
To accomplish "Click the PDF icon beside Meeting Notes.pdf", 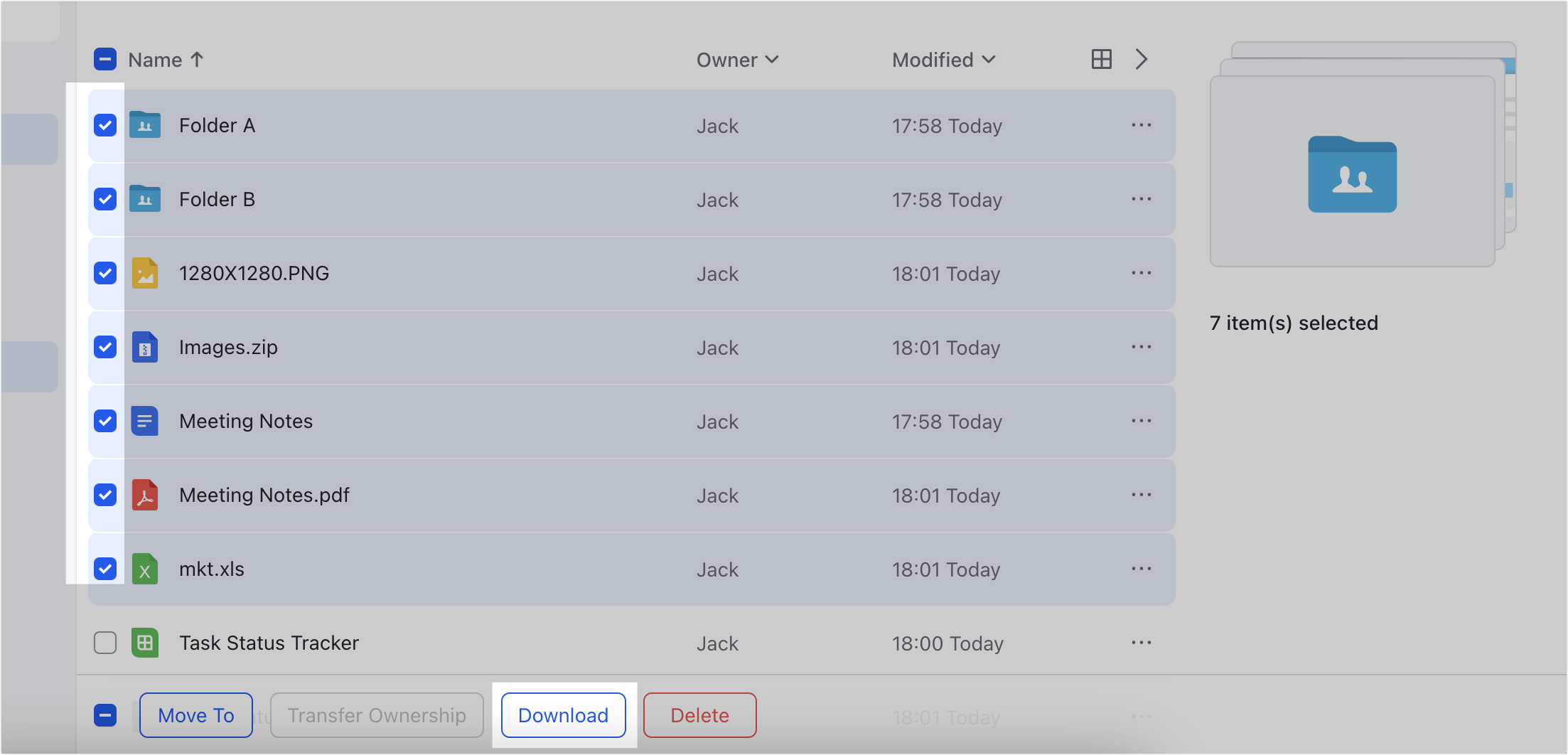I will coord(145,495).
